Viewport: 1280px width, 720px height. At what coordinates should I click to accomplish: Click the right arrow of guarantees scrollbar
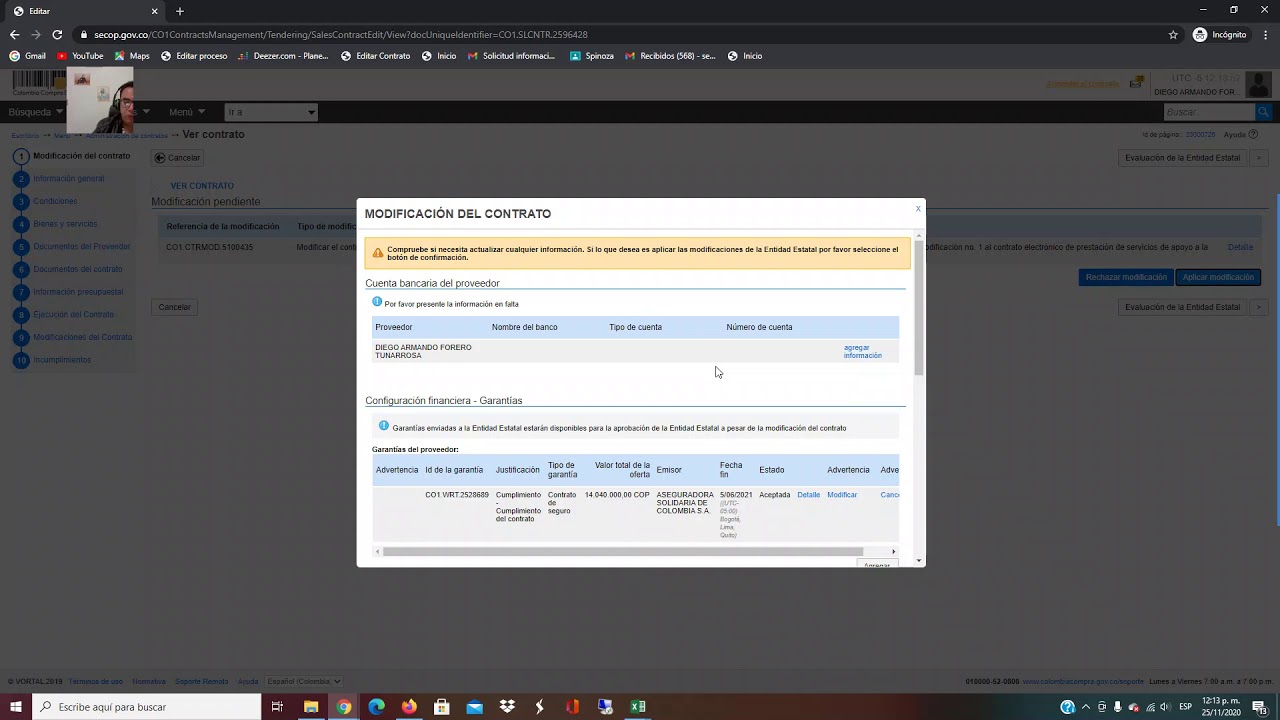point(893,551)
